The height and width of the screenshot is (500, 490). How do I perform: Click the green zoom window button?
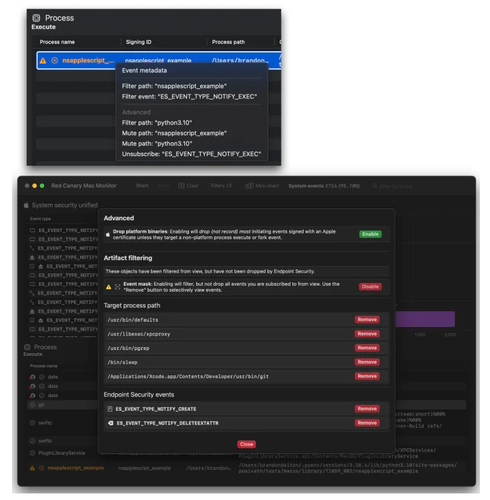point(42,186)
